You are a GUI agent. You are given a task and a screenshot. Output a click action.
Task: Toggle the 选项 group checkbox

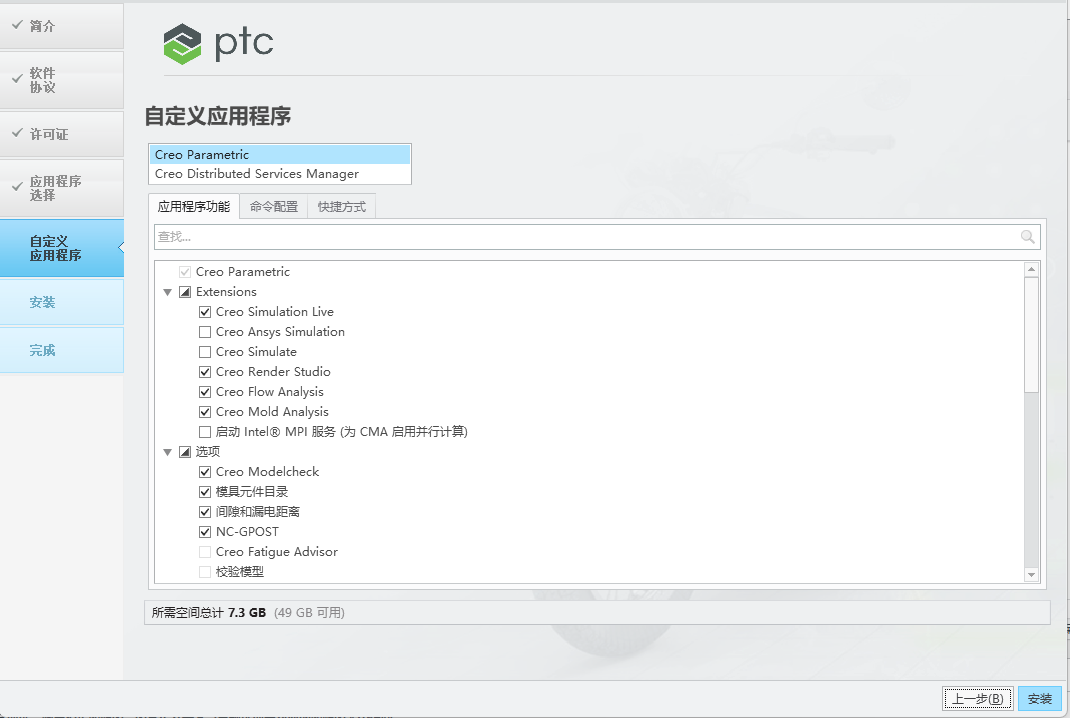pos(185,452)
